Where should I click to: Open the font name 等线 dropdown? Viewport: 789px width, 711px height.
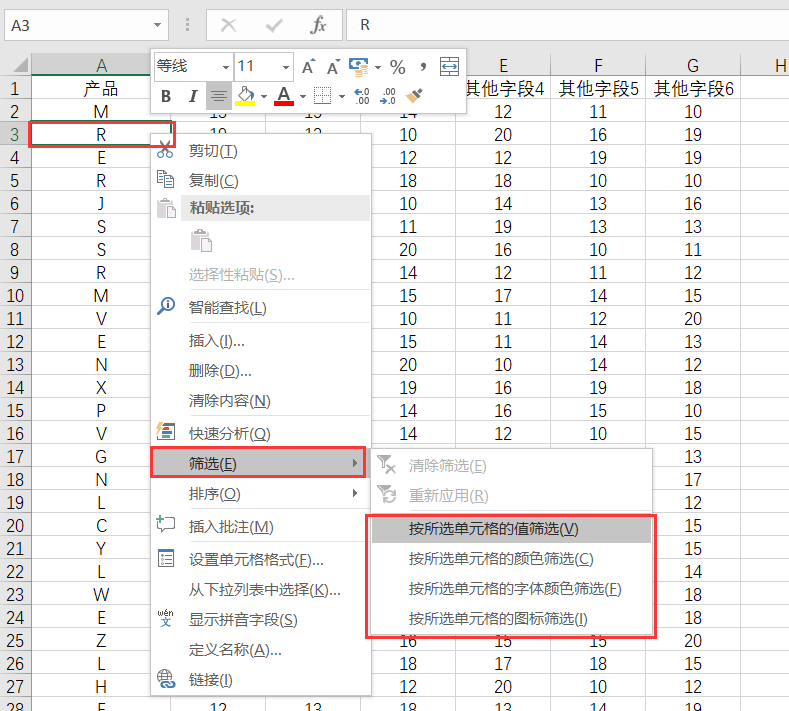(226, 67)
